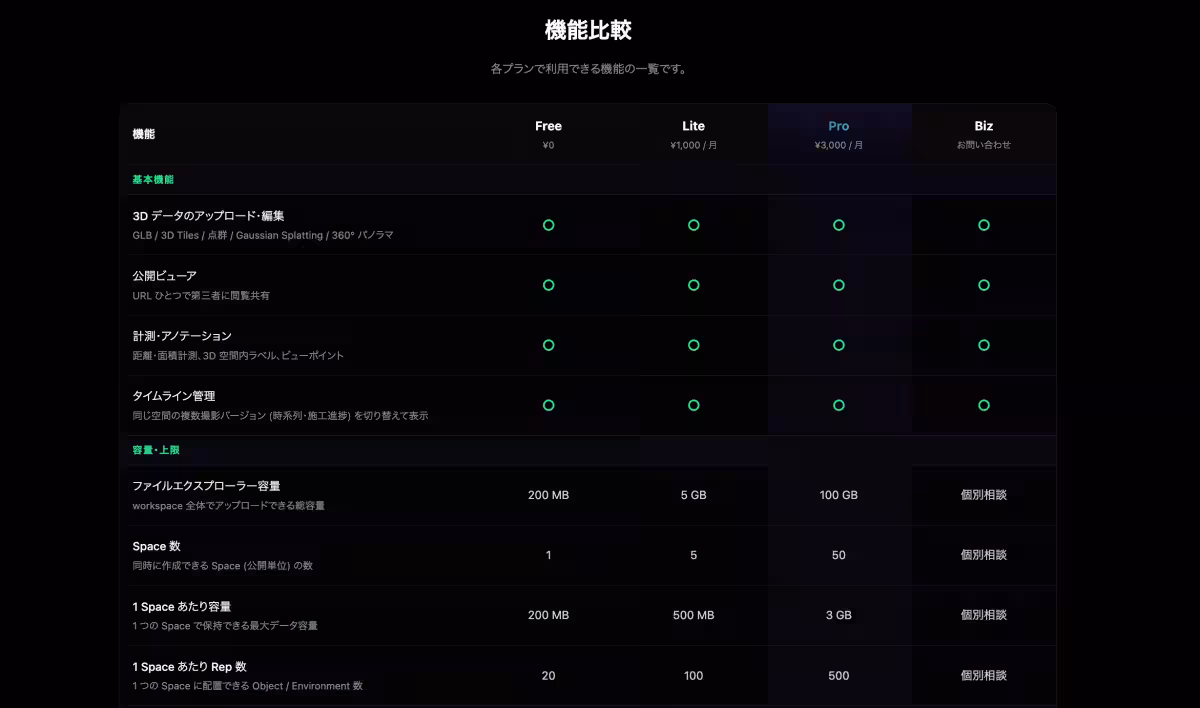Click the Lite plan checkmark for タイムライン管理

(x=693, y=405)
